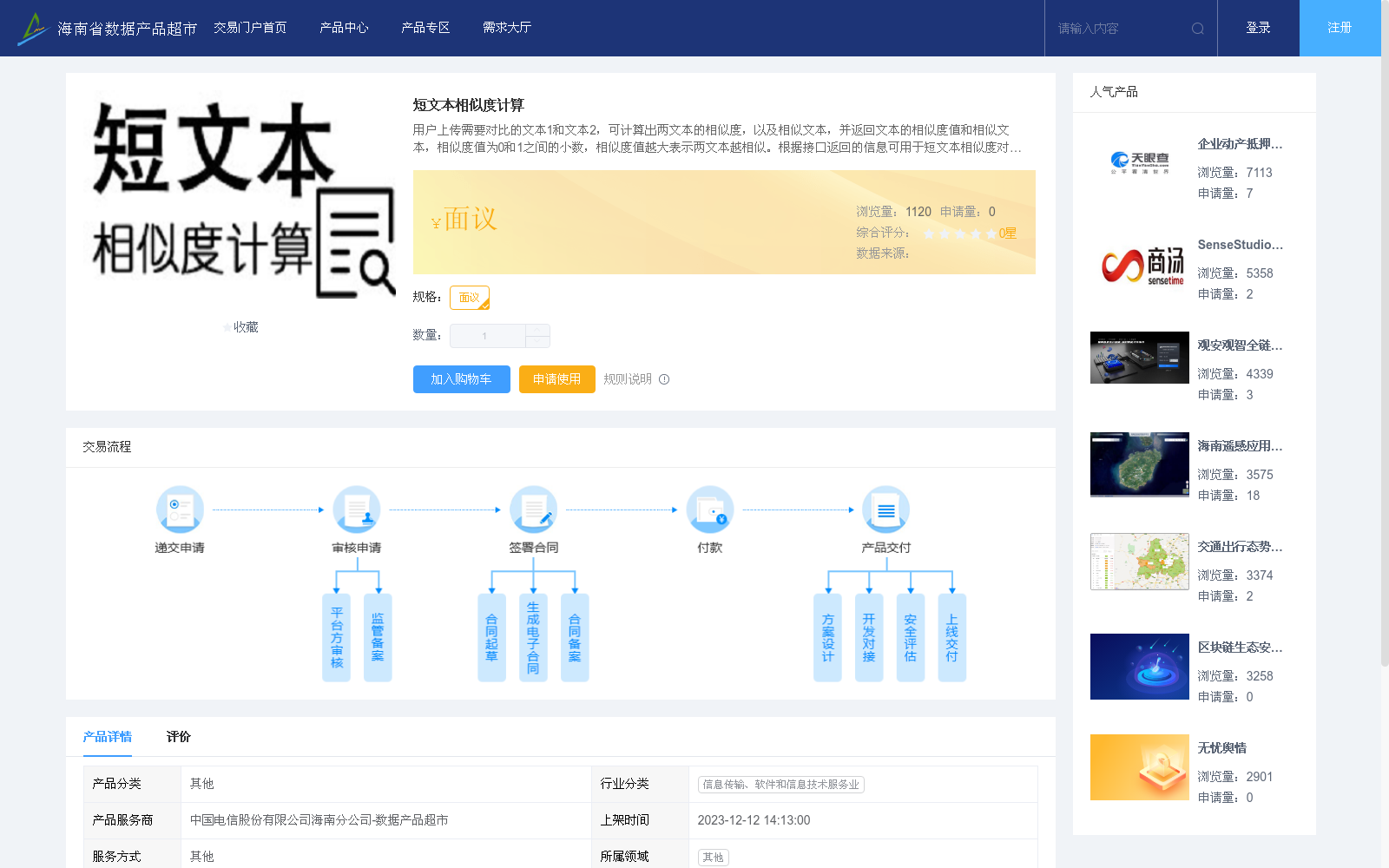Click the 开发对接 sub-step box

coord(869,638)
